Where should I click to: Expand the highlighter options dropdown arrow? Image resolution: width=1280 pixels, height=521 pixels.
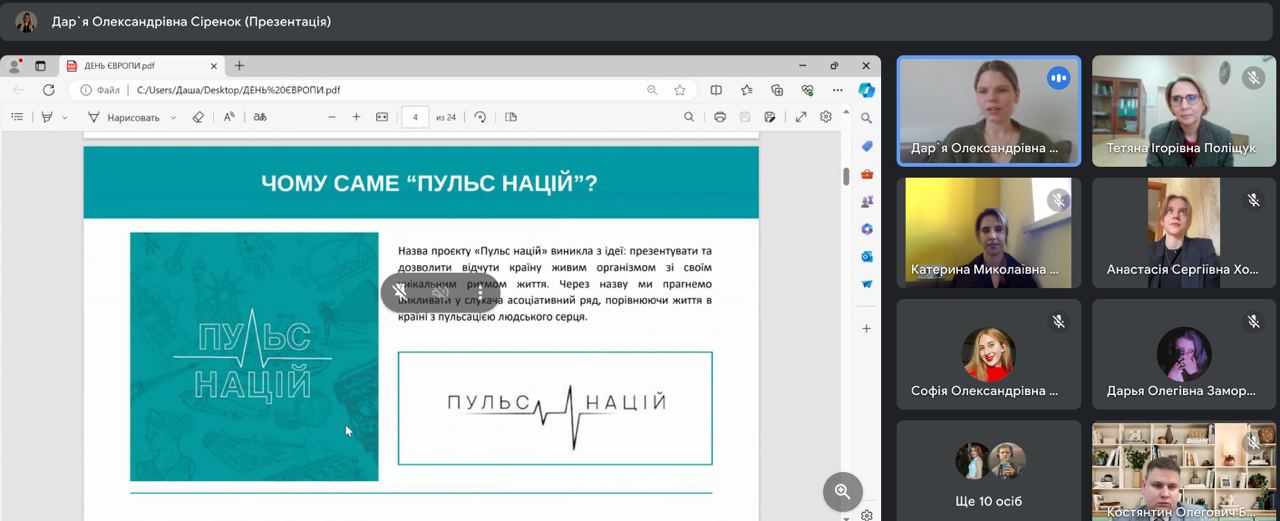[65, 118]
